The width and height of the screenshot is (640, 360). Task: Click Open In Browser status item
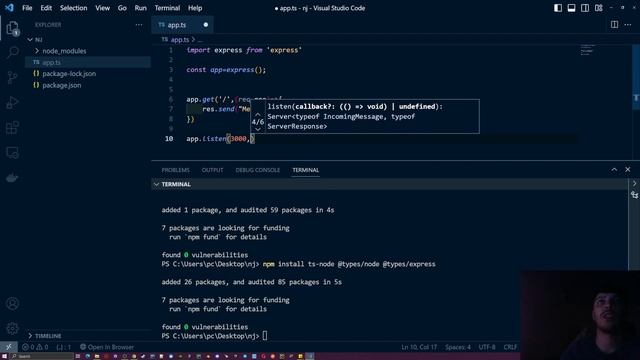point(107,347)
